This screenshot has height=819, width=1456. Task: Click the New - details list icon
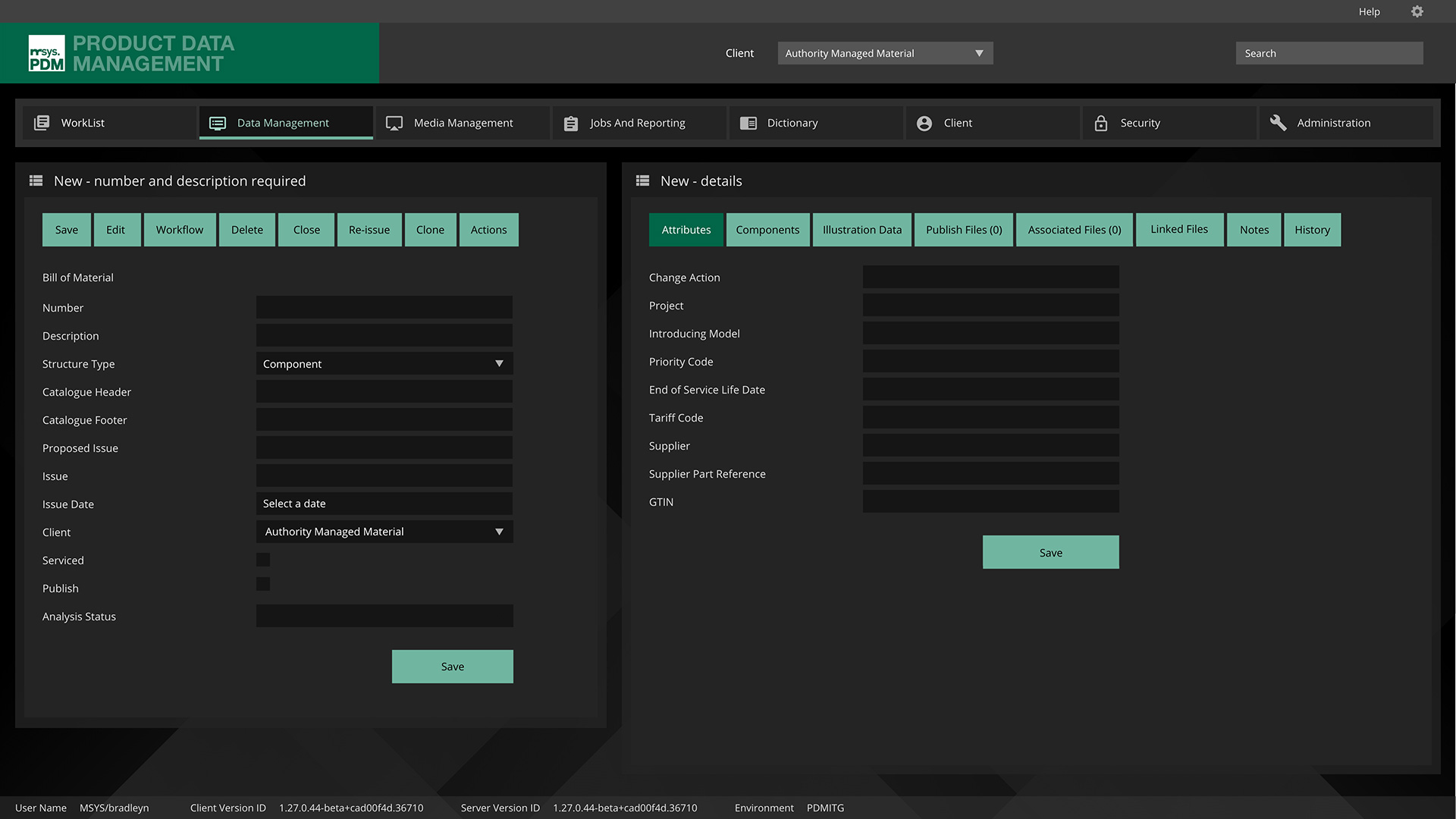(642, 180)
